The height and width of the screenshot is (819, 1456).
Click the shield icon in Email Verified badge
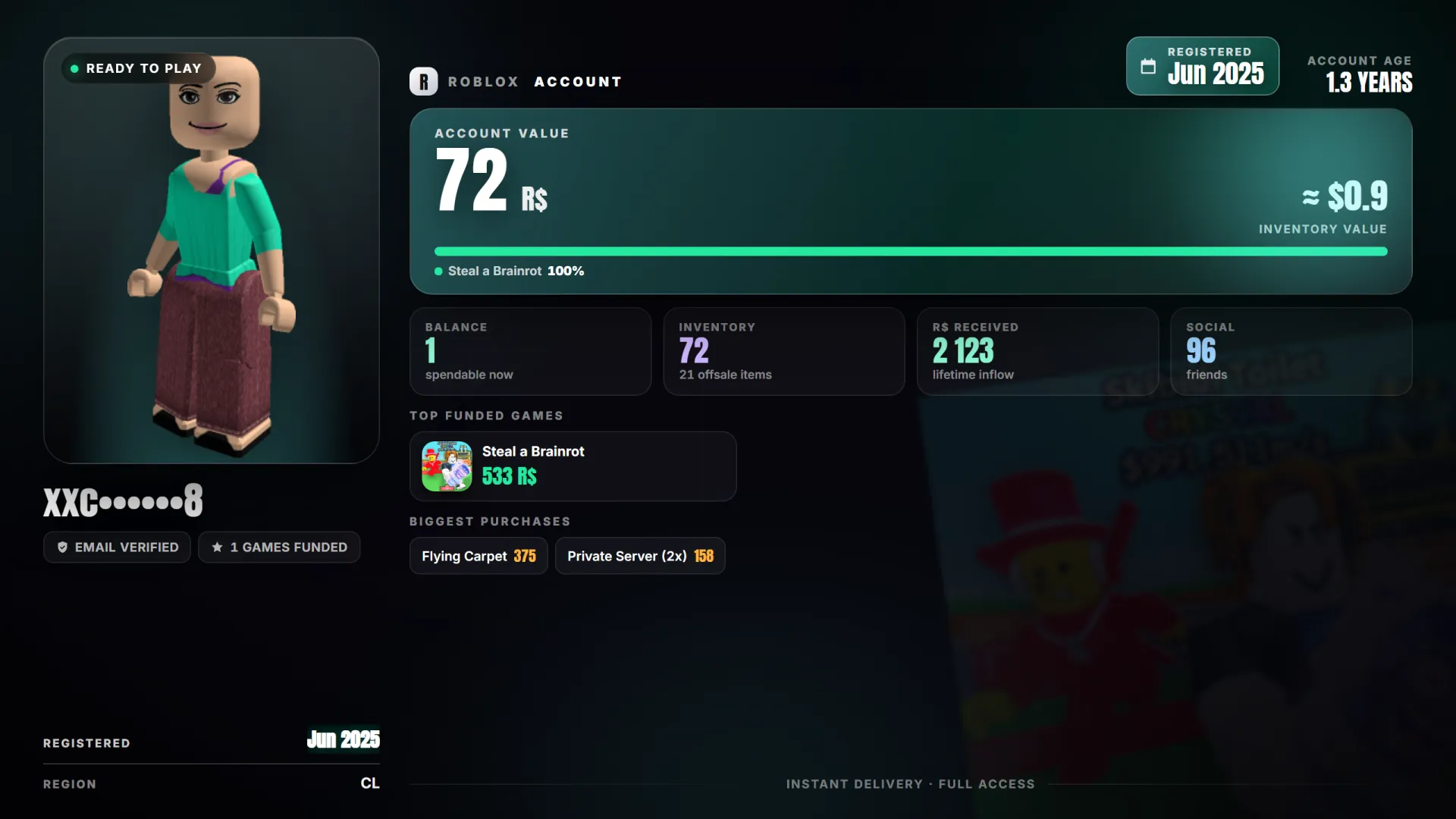pyautogui.click(x=62, y=547)
